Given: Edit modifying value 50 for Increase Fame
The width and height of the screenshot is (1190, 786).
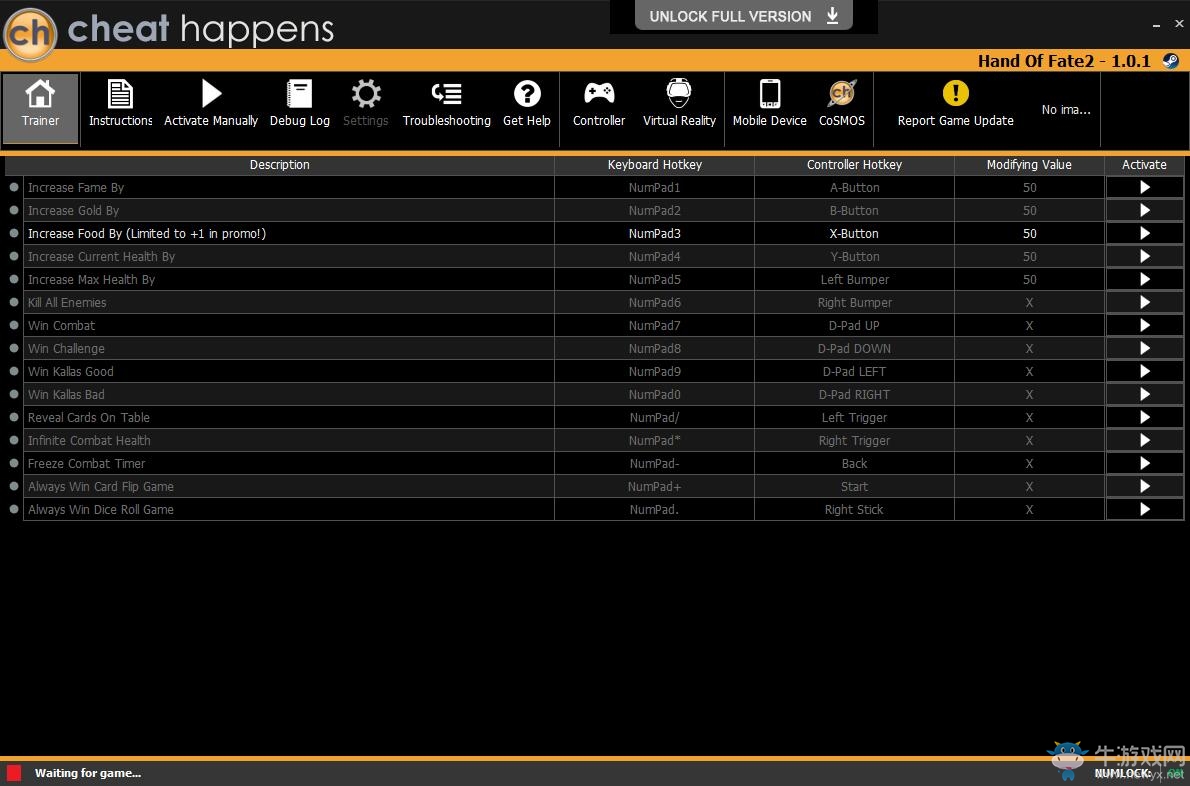Looking at the screenshot, I should [1029, 187].
